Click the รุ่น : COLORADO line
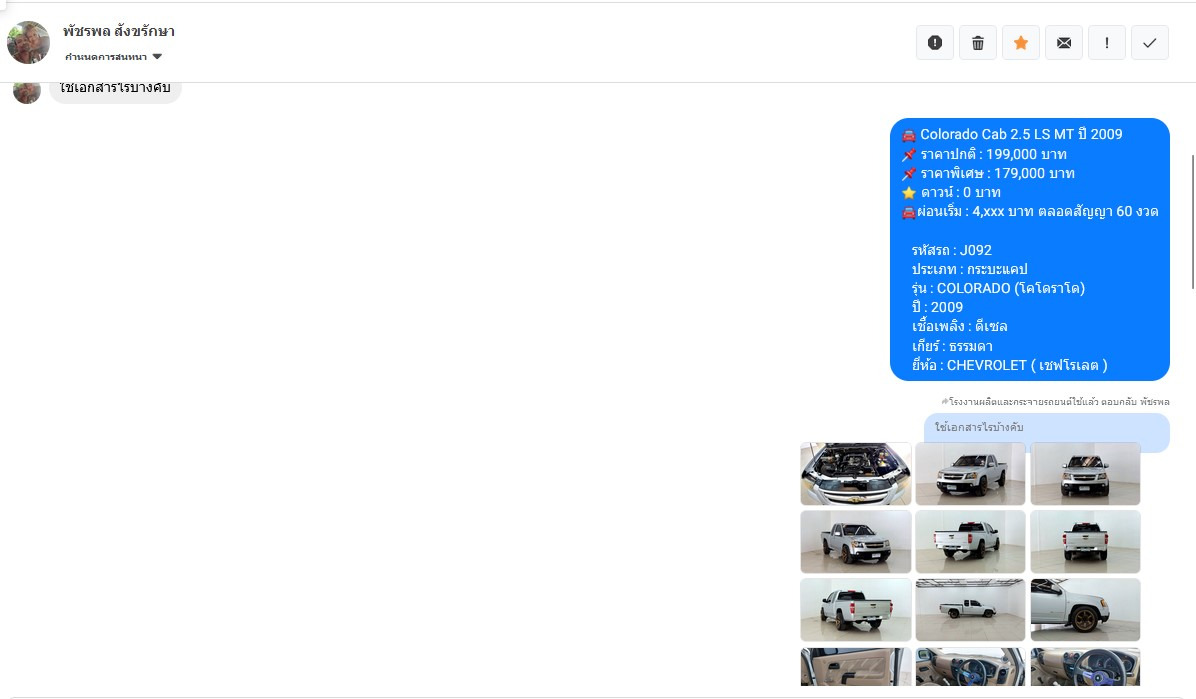The image size is (1196, 699). pos(998,288)
